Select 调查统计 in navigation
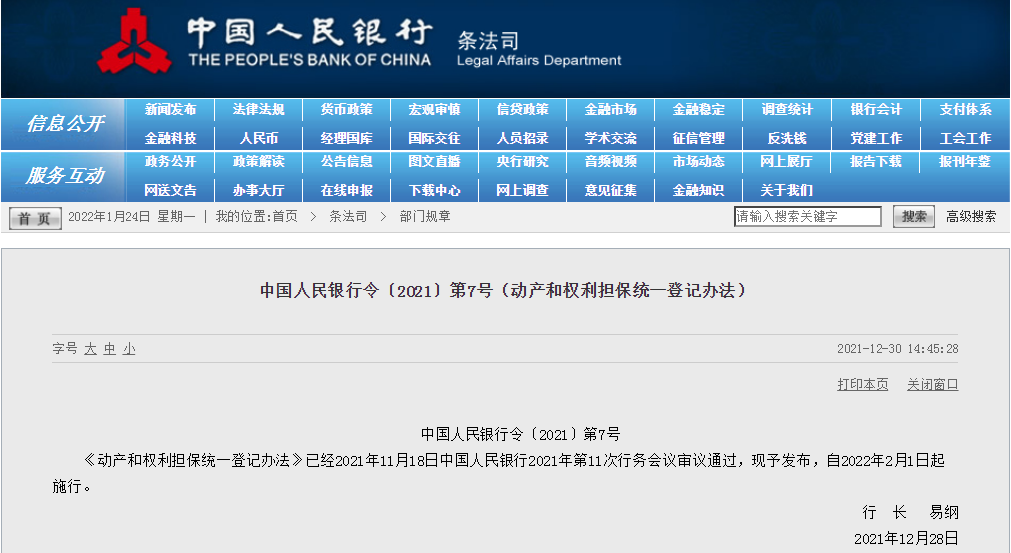The image size is (1011, 553). (787, 110)
